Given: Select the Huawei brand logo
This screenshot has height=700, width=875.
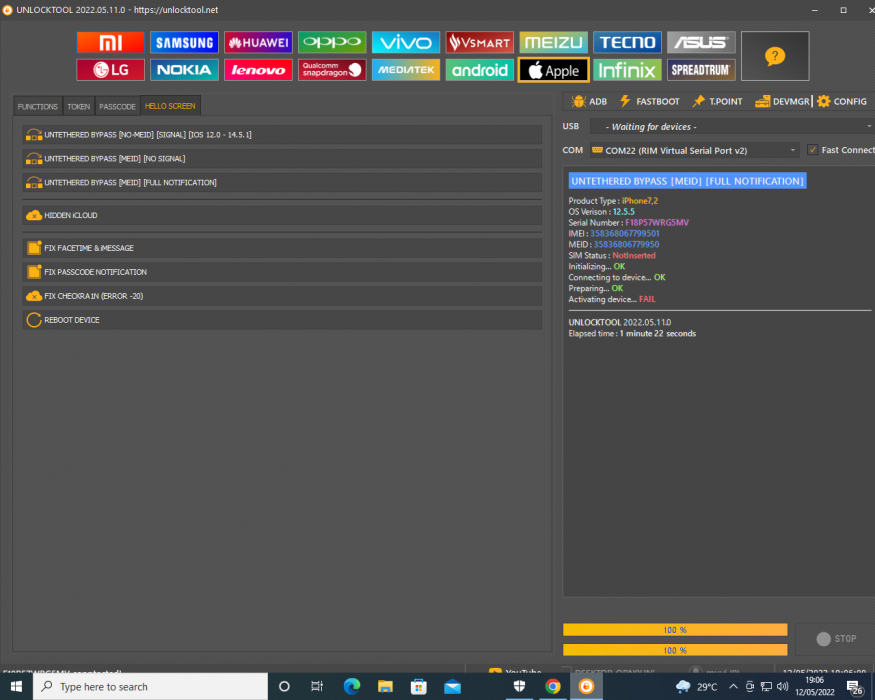Looking at the screenshot, I should click(x=258, y=42).
